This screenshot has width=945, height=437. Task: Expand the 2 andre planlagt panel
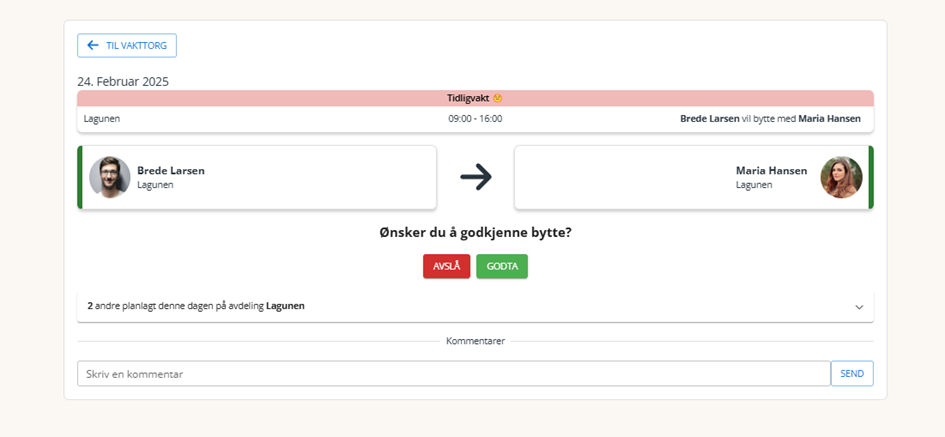tap(475, 306)
